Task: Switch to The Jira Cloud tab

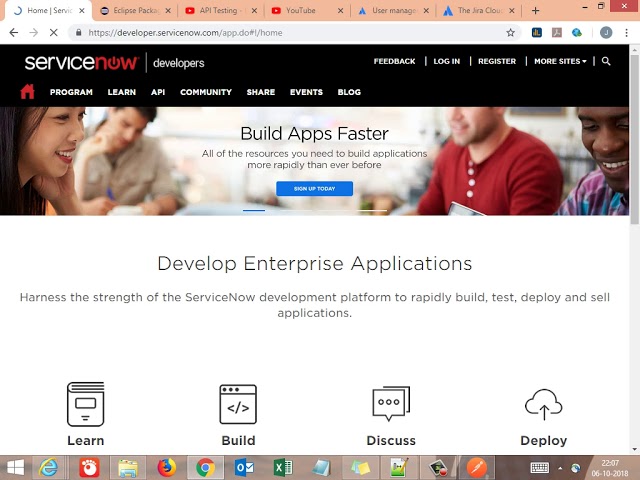Action: [x=478, y=11]
